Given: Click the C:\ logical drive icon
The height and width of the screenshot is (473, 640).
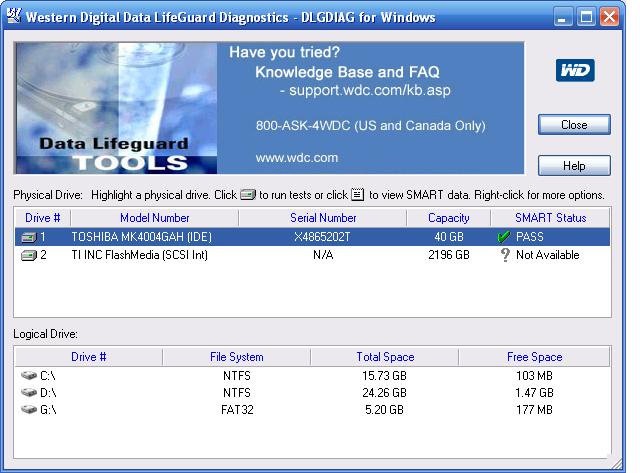Looking at the screenshot, I should click(29, 375).
